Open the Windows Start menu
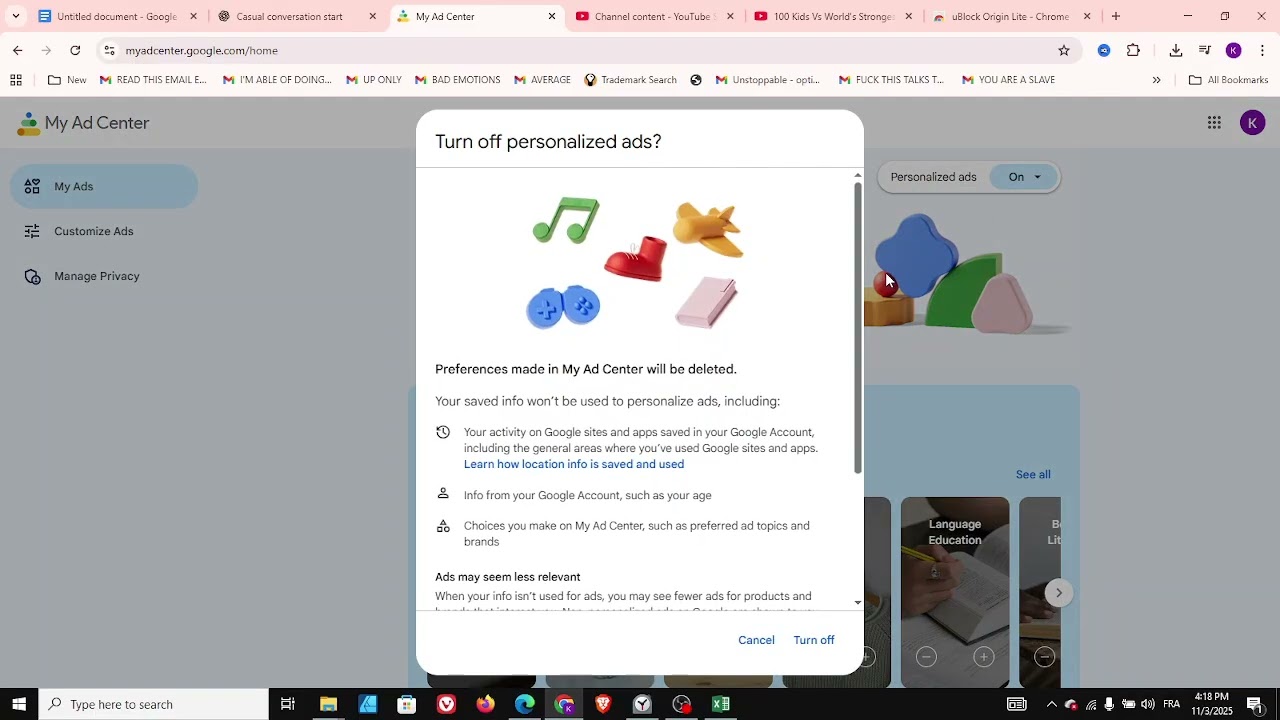The image size is (1280, 720). [19, 704]
